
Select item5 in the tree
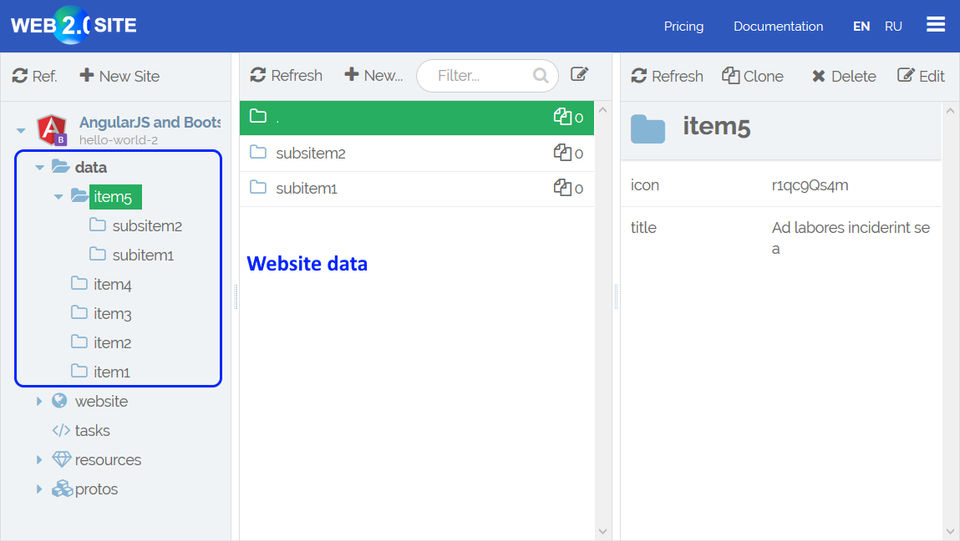click(115, 196)
